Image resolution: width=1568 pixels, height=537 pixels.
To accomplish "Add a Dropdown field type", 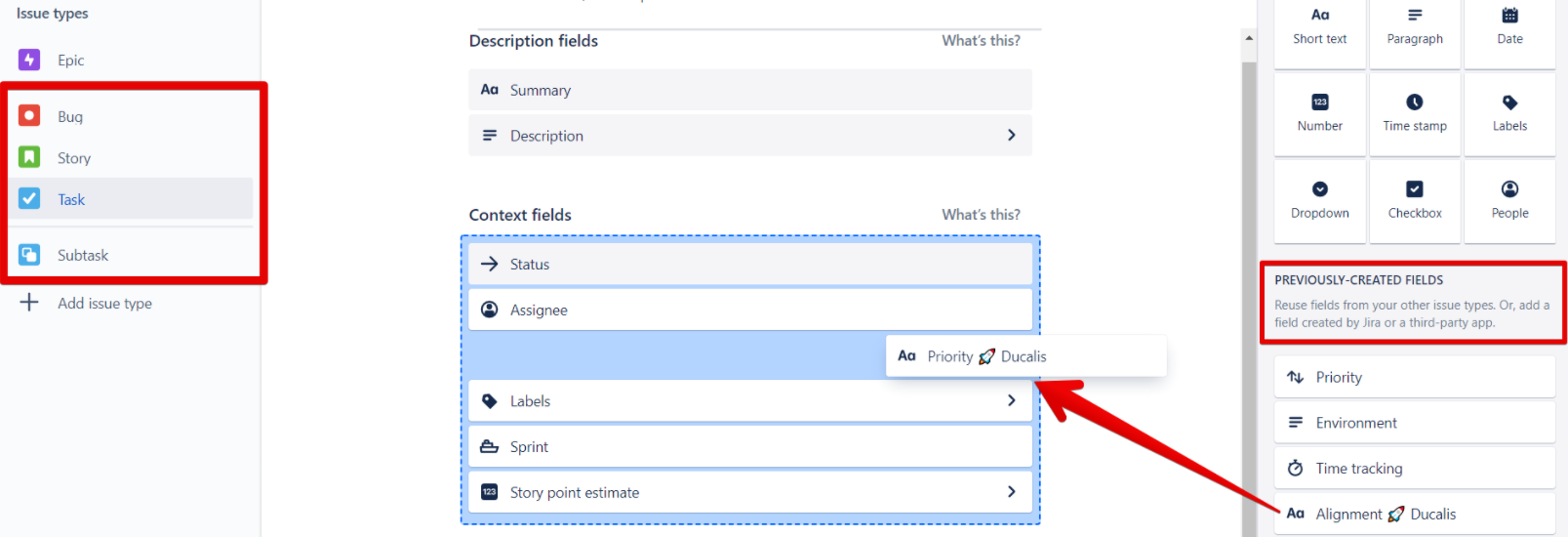I will tap(1319, 199).
